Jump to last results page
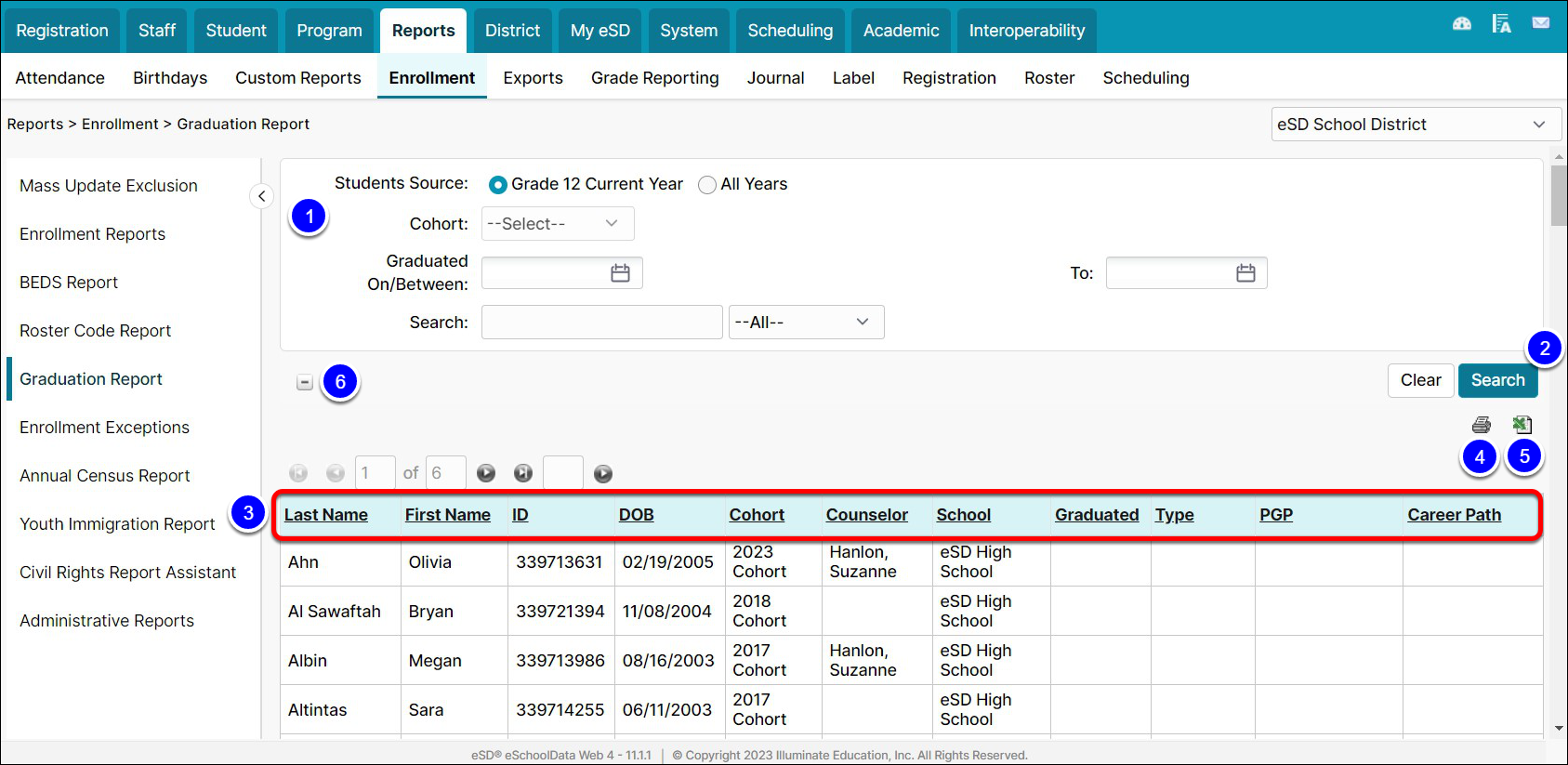 point(523,473)
